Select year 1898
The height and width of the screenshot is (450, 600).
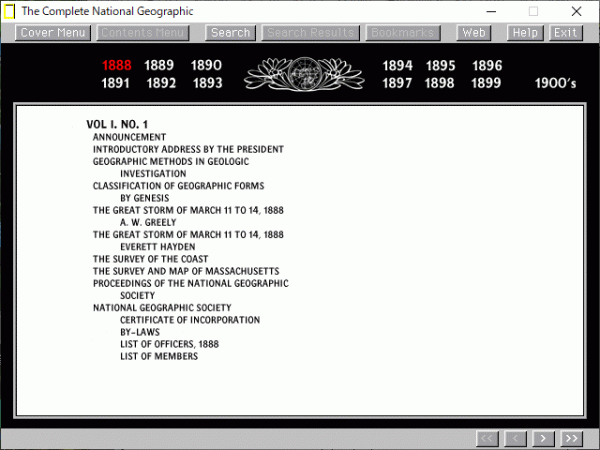(439, 83)
